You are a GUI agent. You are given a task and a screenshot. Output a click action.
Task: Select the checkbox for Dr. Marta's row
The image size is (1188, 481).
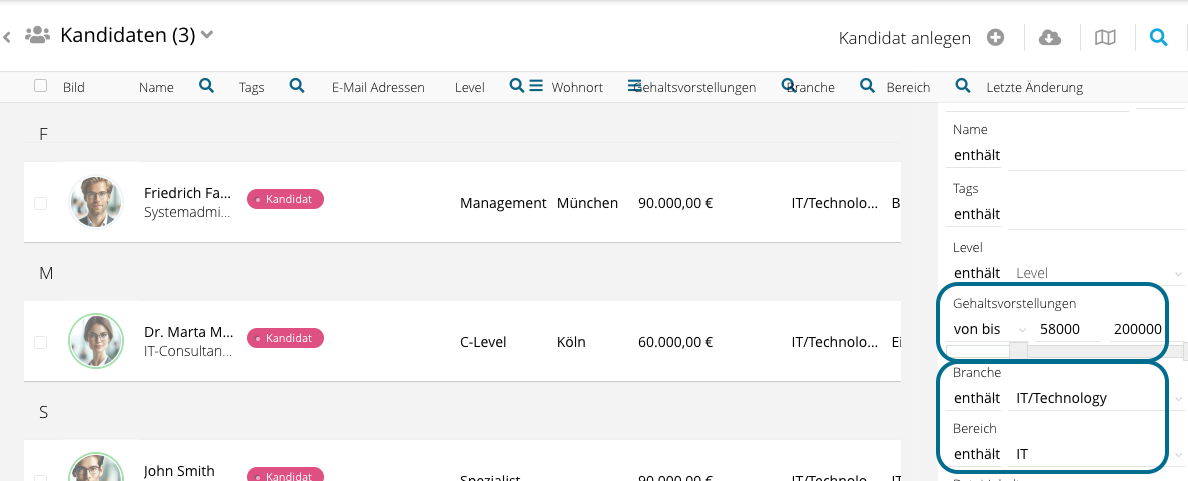coord(41,342)
